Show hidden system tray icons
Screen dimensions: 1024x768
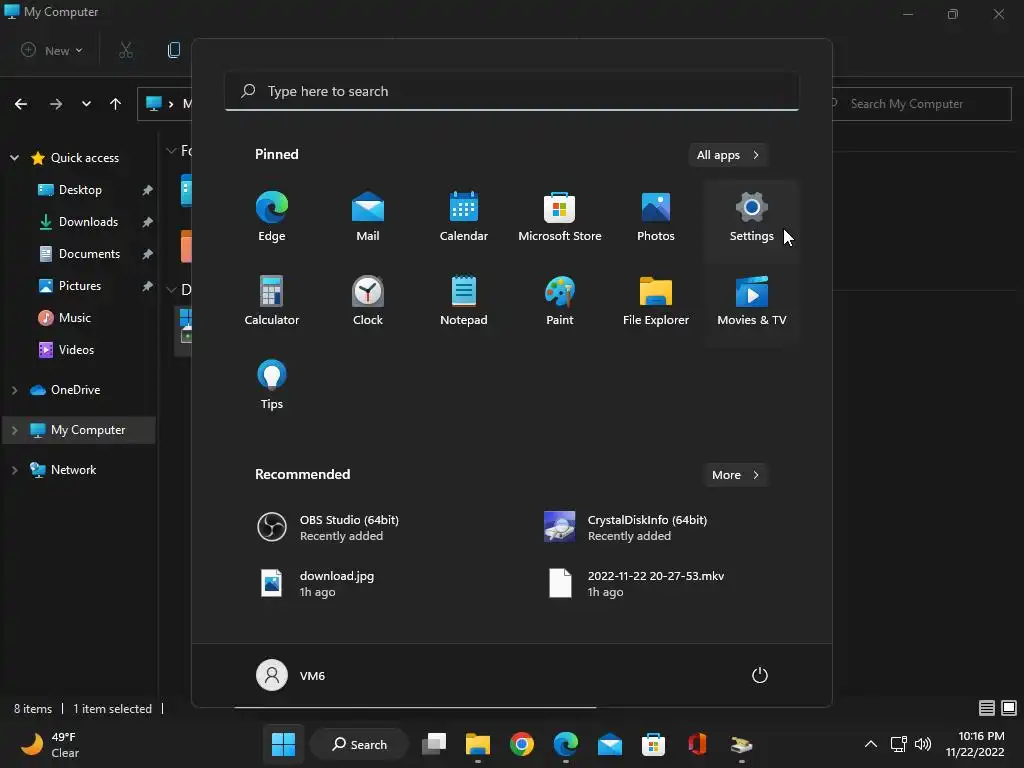coord(871,744)
